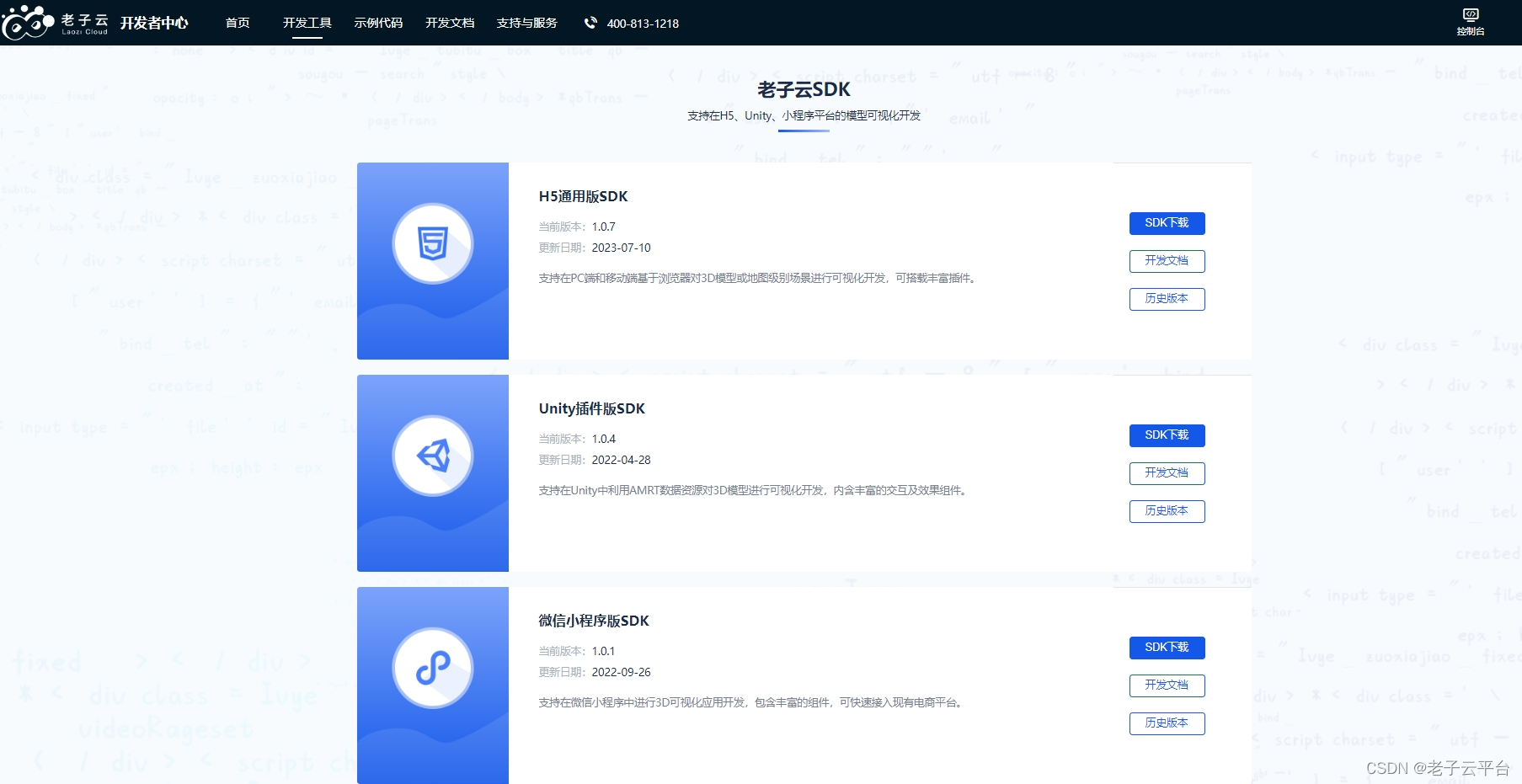Image resolution: width=1522 pixels, height=784 pixels.
Task: Click the 微信小程序 SDK description text
Action: pyautogui.click(x=752, y=702)
